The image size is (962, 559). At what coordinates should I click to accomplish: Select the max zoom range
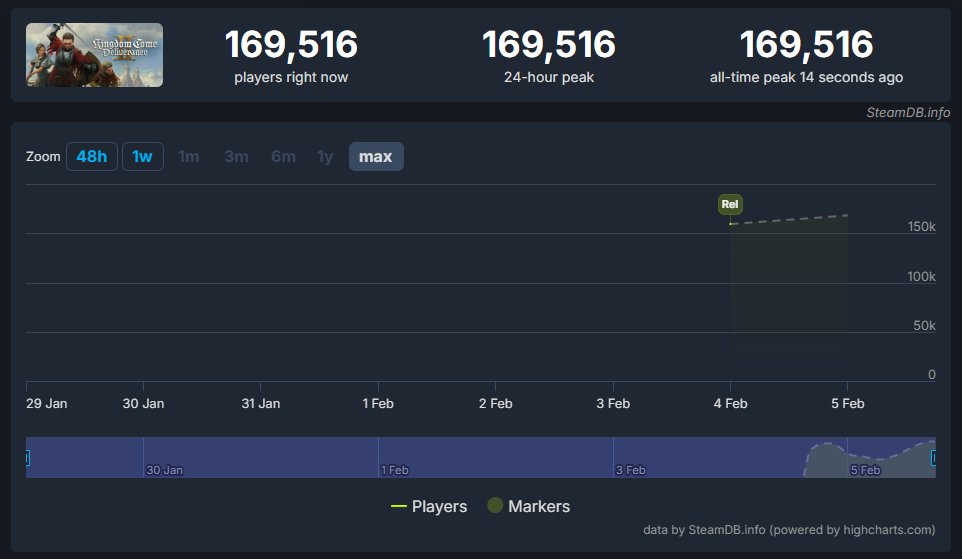(x=376, y=157)
